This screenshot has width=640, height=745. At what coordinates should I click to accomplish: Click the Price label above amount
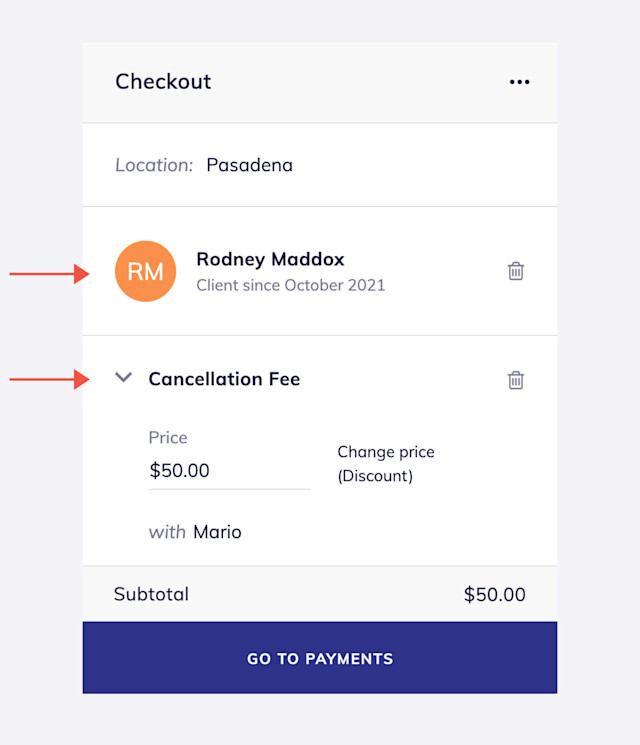[x=168, y=438]
